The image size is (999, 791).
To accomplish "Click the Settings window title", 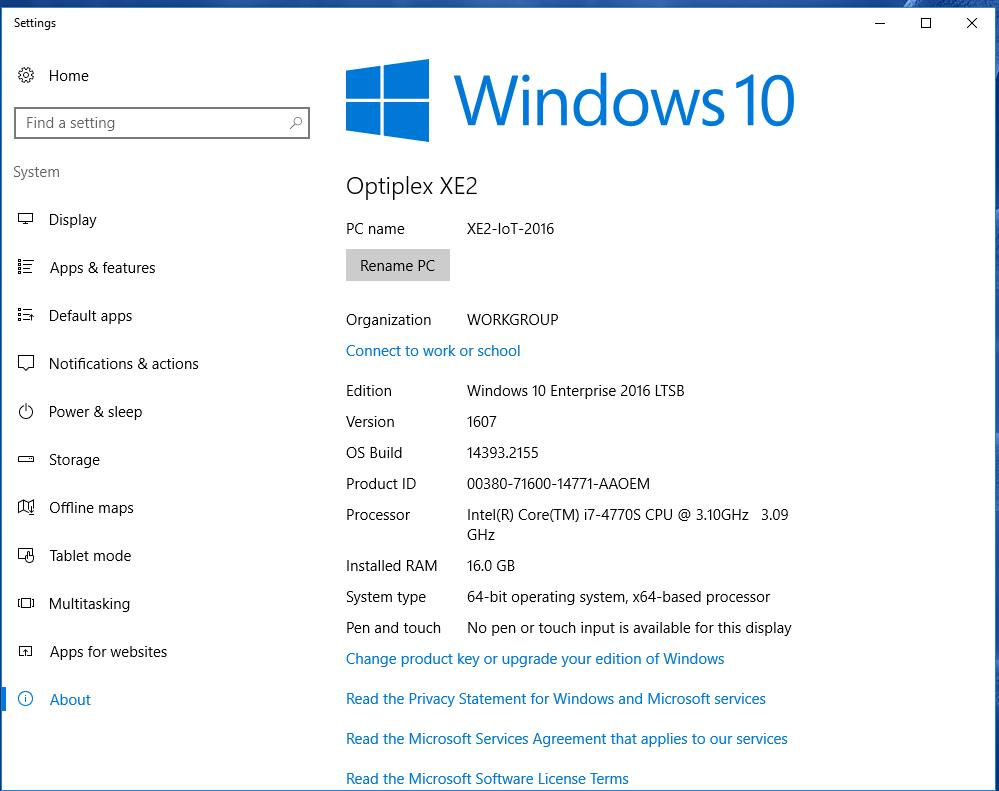I will [x=35, y=23].
